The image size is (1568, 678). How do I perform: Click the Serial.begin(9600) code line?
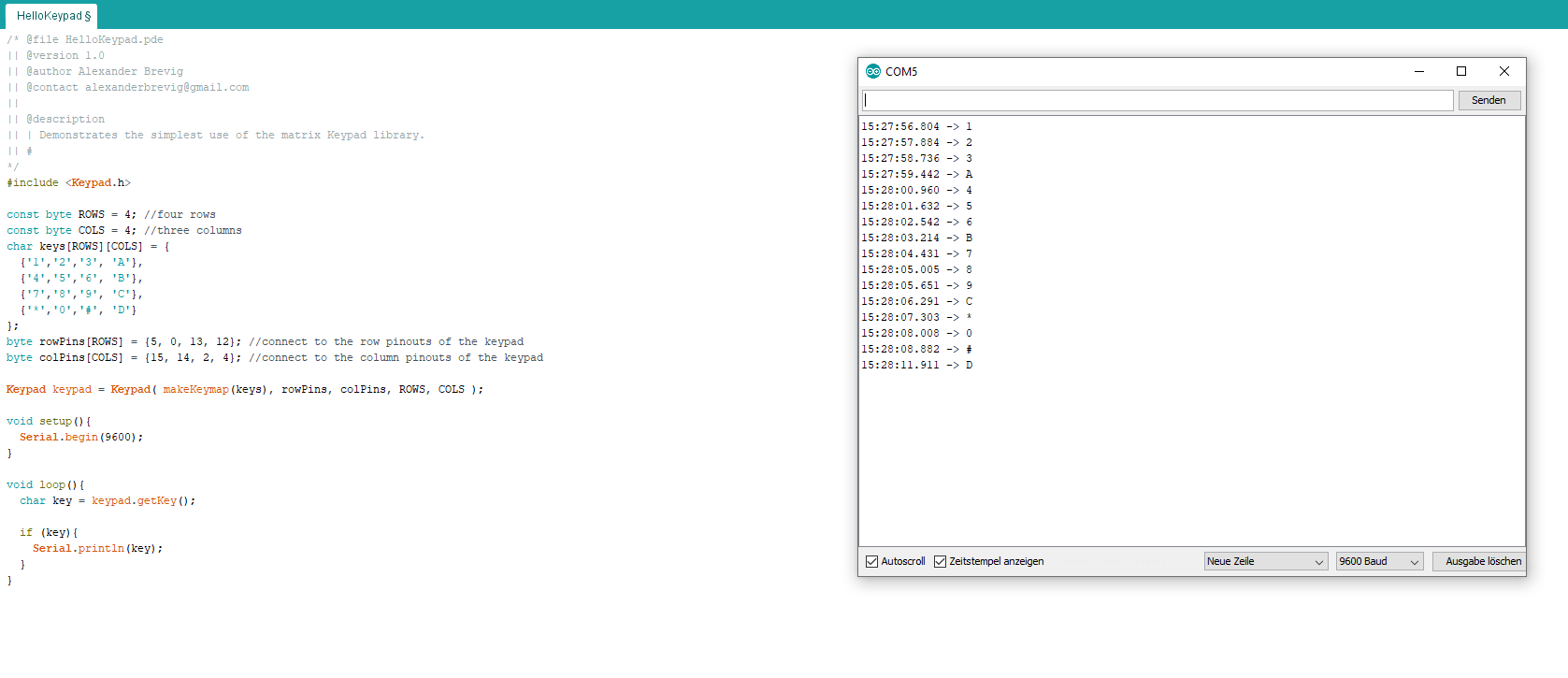81,437
